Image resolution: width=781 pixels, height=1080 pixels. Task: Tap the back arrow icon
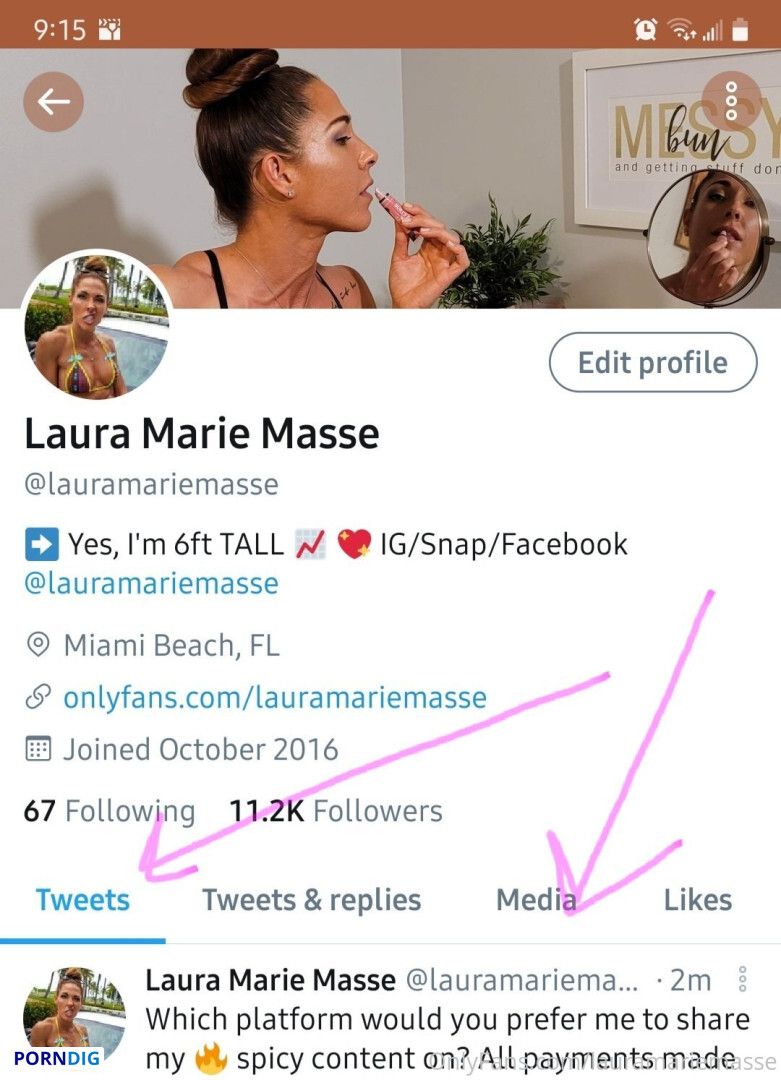click(54, 102)
